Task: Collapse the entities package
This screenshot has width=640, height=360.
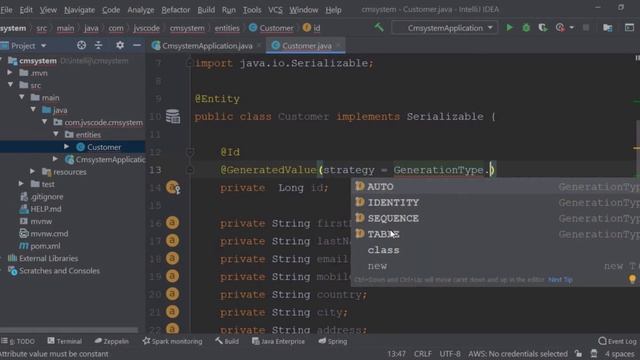Action: point(56,134)
